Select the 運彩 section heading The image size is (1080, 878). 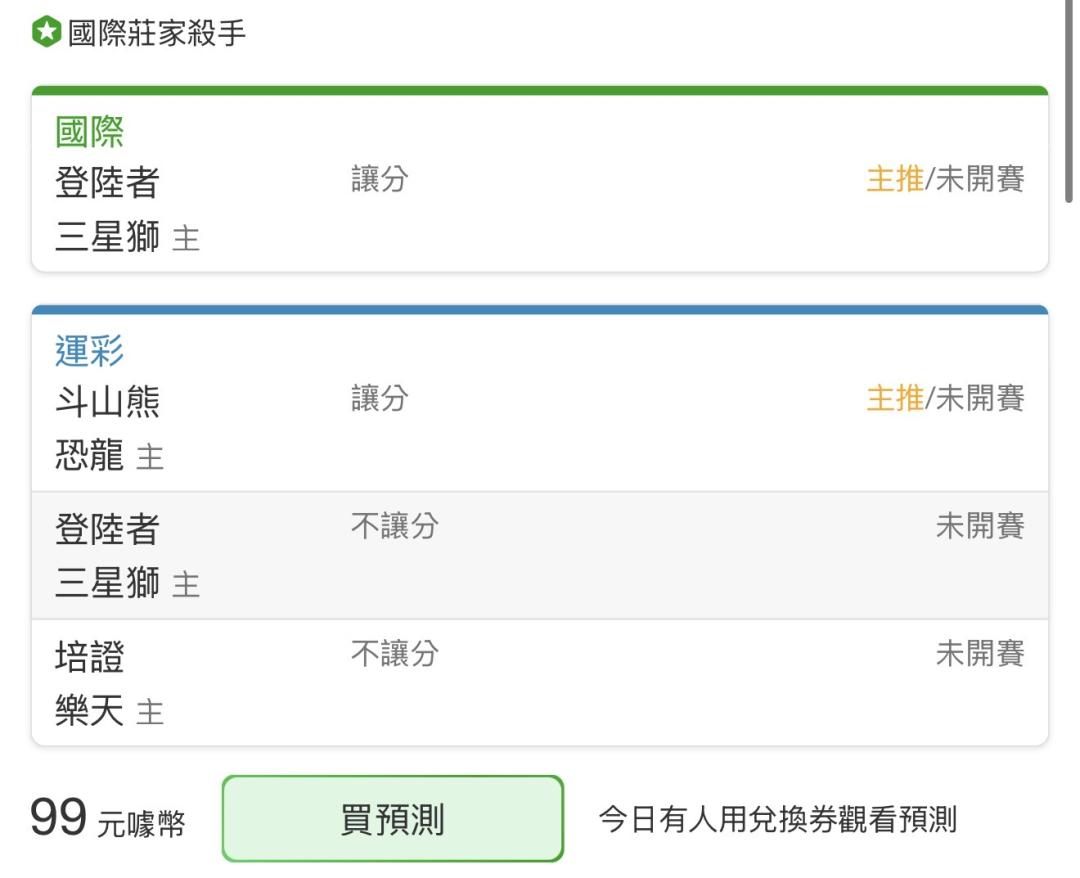tap(90, 351)
